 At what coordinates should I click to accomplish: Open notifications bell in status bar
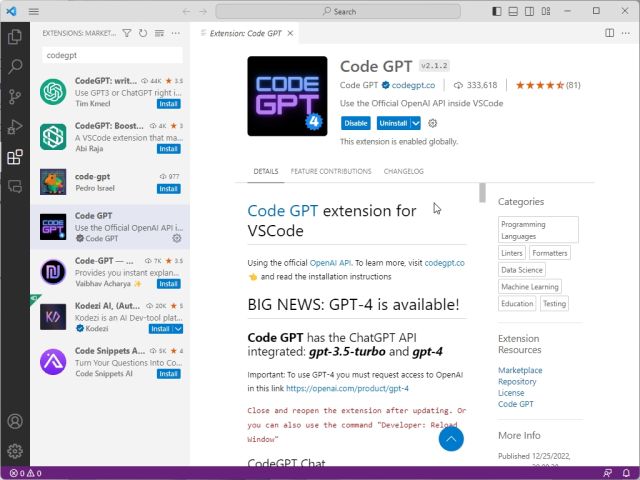pos(626,473)
